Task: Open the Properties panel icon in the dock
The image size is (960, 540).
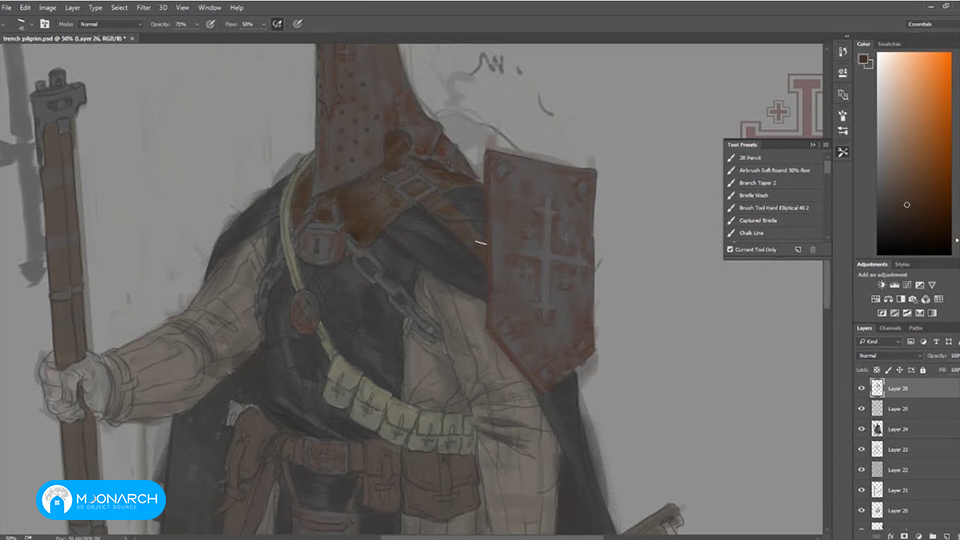Action: coord(843,73)
